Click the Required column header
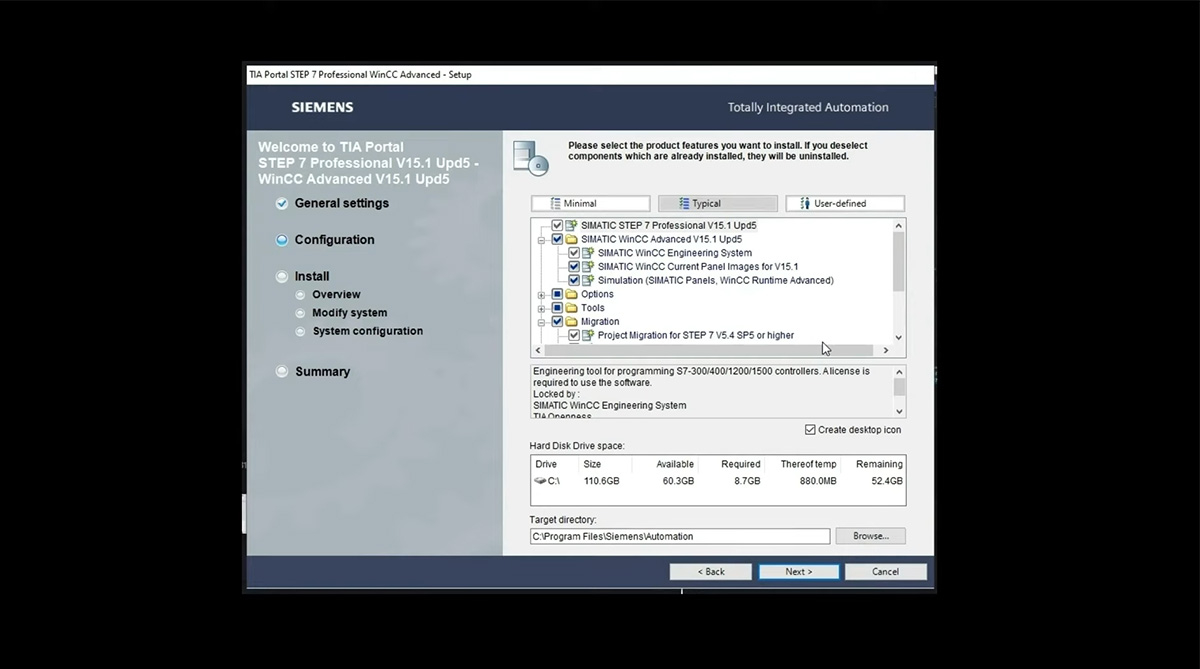 (741, 464)
